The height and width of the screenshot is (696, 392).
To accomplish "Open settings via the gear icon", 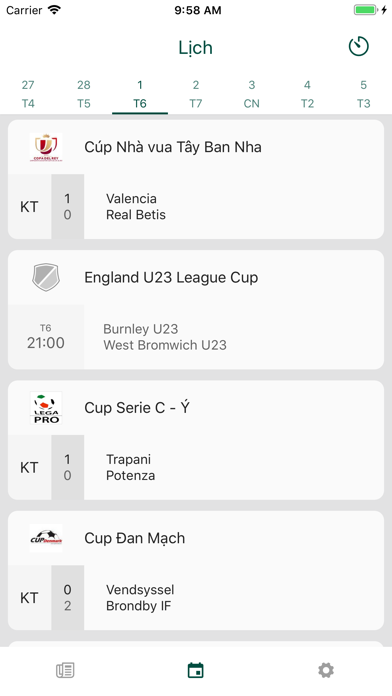I will click(326, 670).
